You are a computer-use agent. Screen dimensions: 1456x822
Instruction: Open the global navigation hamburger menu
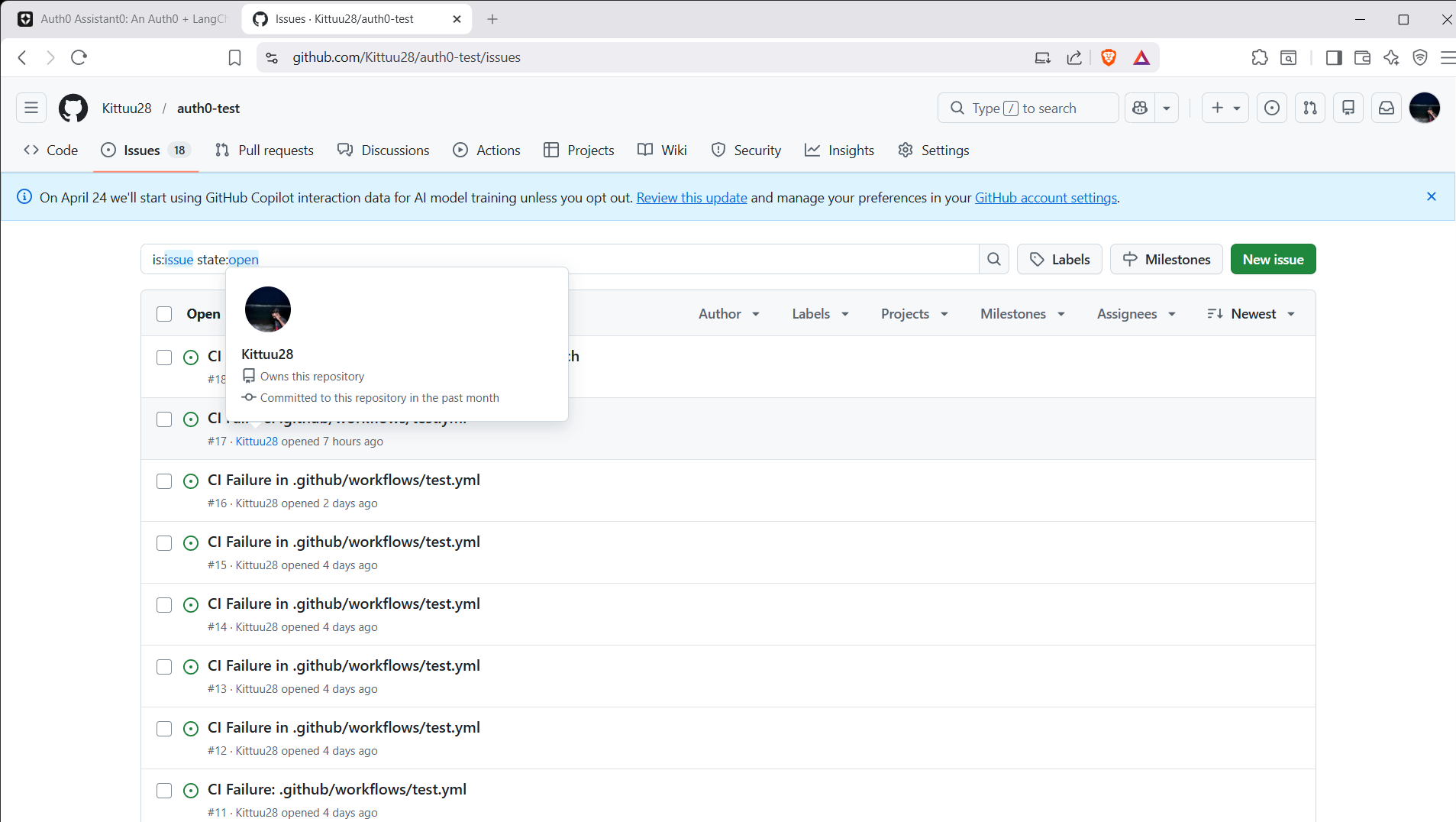(31, 108)
